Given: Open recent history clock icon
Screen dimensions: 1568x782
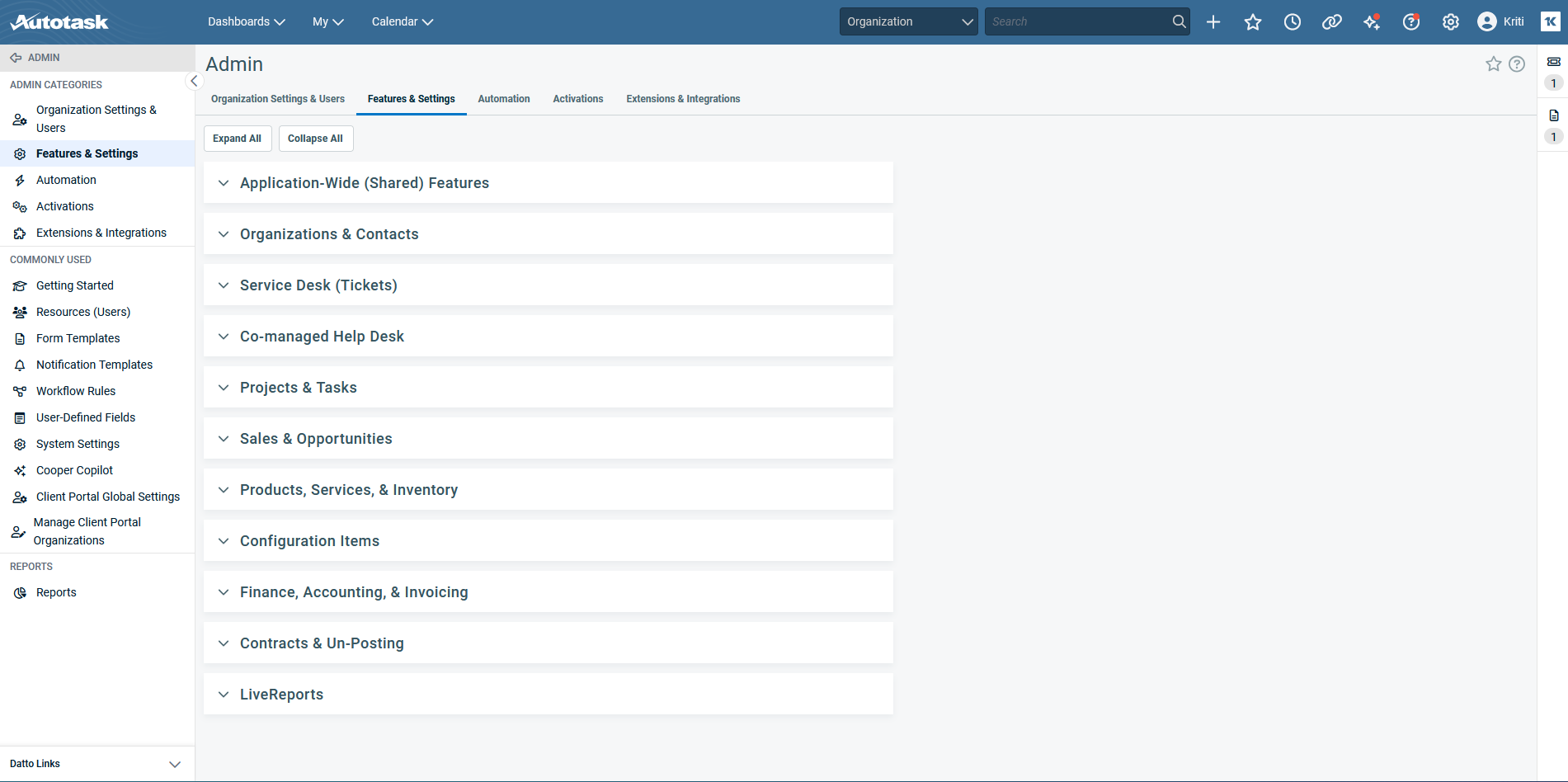Looking at the screenshot, I should tap(1293, 22).
